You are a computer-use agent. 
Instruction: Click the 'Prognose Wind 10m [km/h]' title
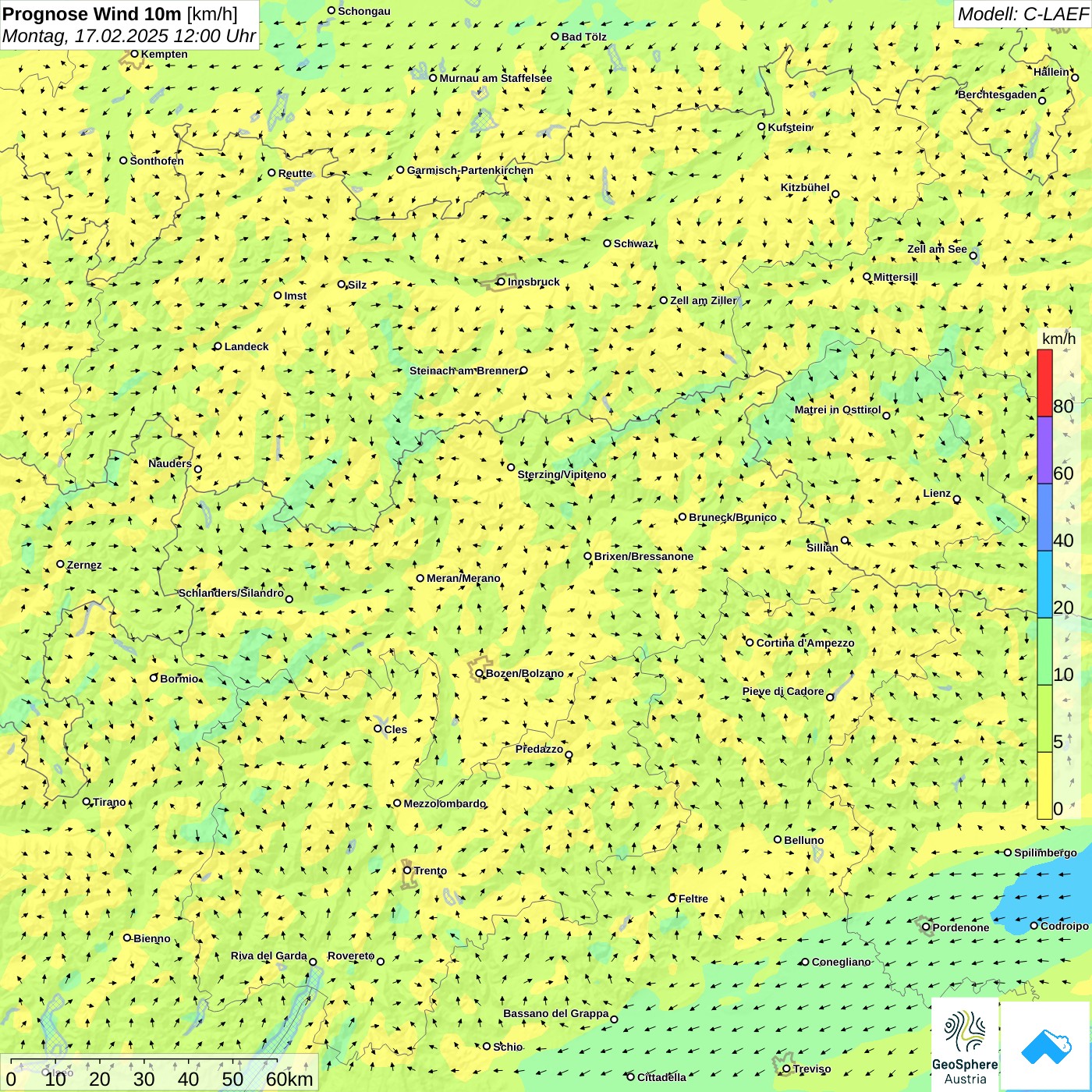(120, 13)
